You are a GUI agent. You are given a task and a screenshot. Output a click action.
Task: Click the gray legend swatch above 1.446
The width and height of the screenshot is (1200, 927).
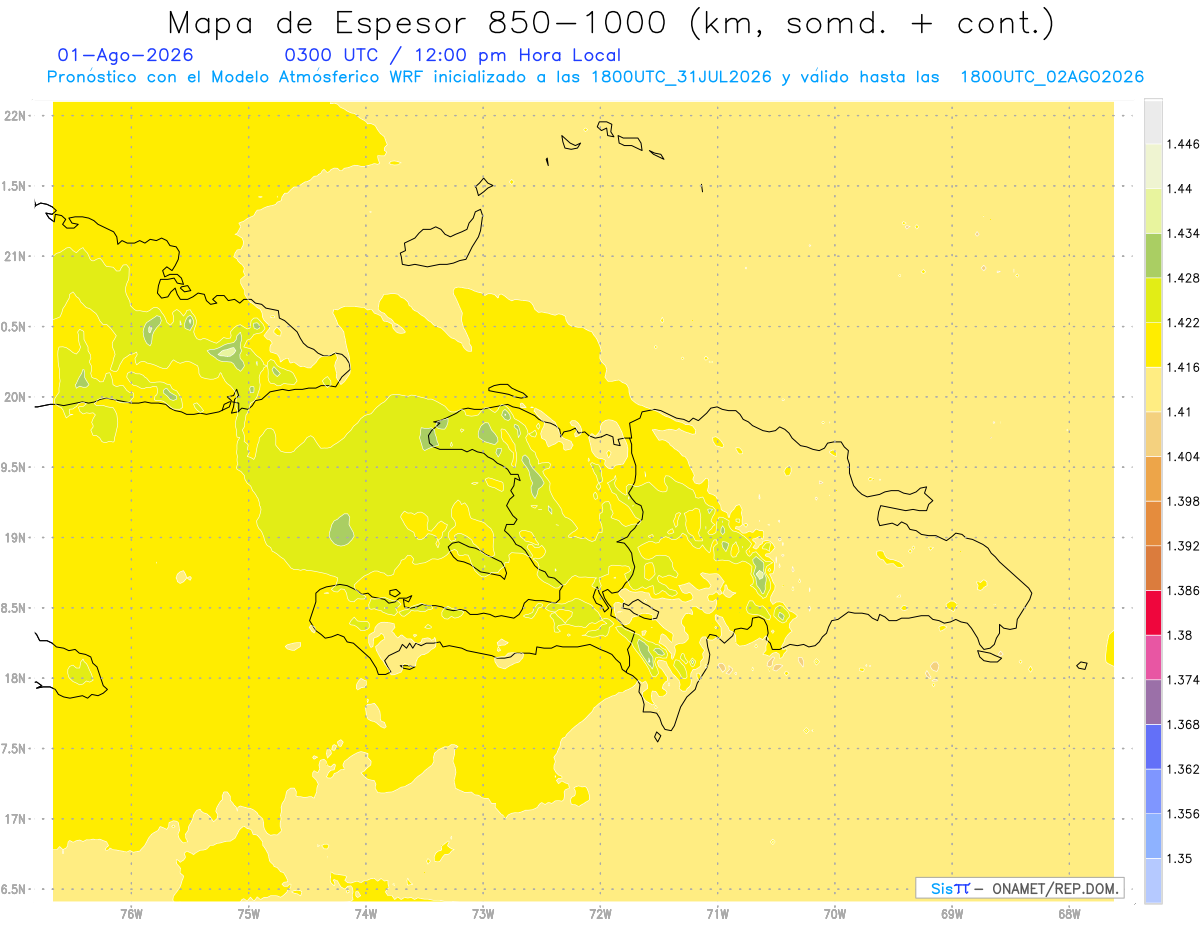1153,121
